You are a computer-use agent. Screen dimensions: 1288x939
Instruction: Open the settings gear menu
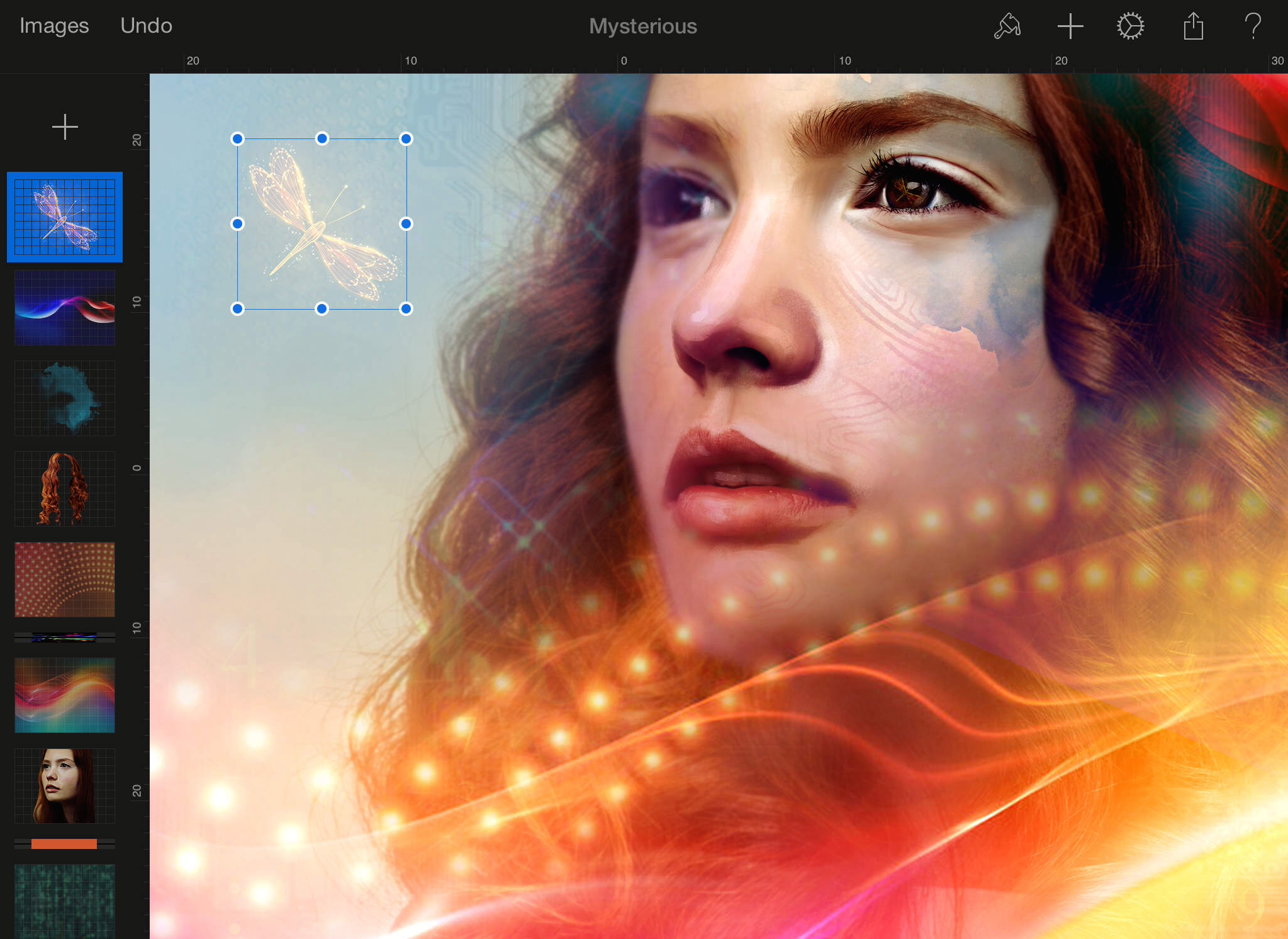click(x=1130, y=26)
